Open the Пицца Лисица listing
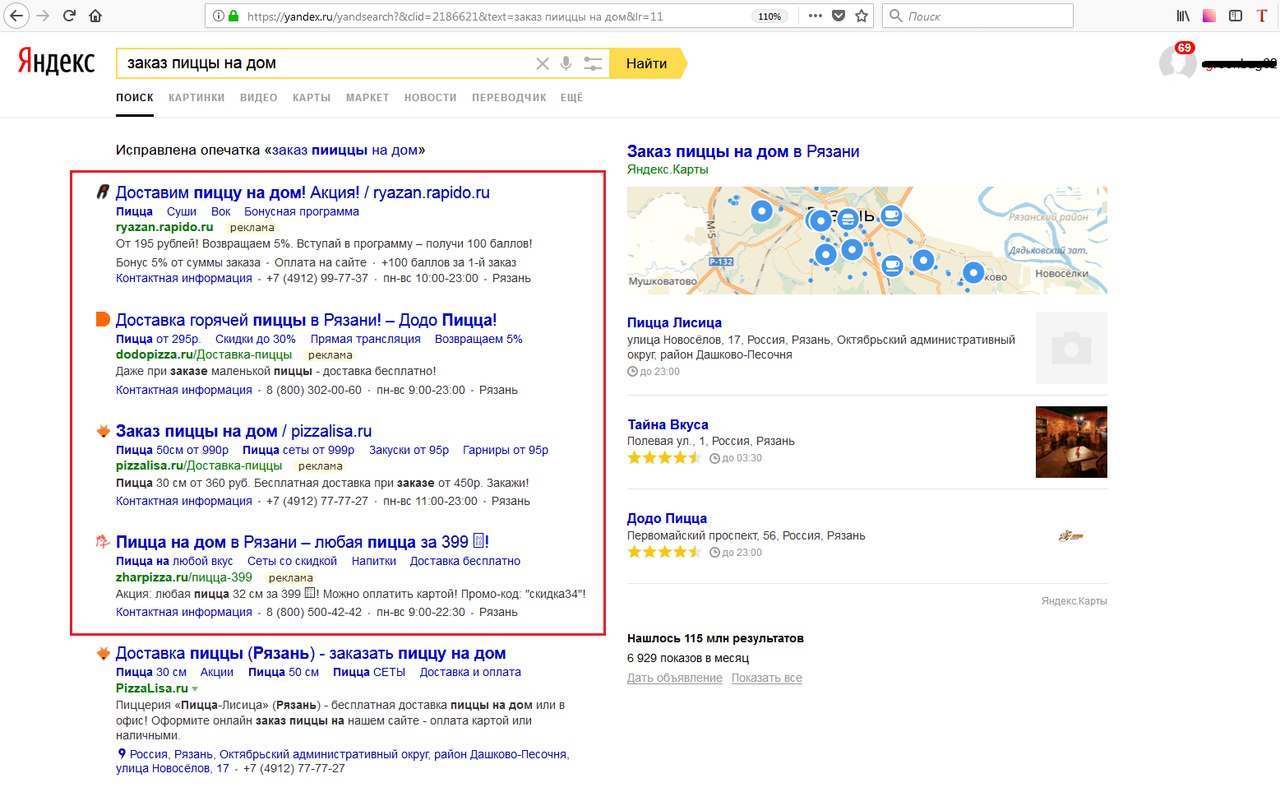Screen dimensions: 1280x792 click(x=674, y=323)
